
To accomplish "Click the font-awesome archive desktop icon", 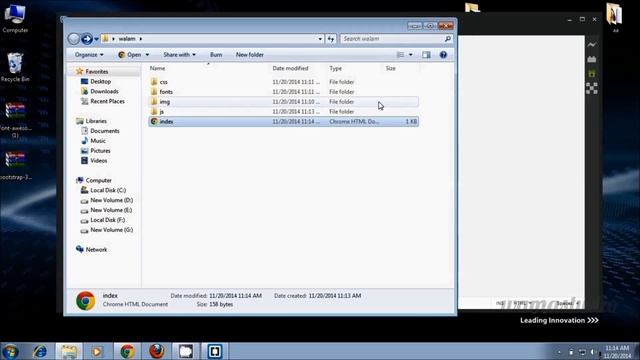I will point(15,120).
